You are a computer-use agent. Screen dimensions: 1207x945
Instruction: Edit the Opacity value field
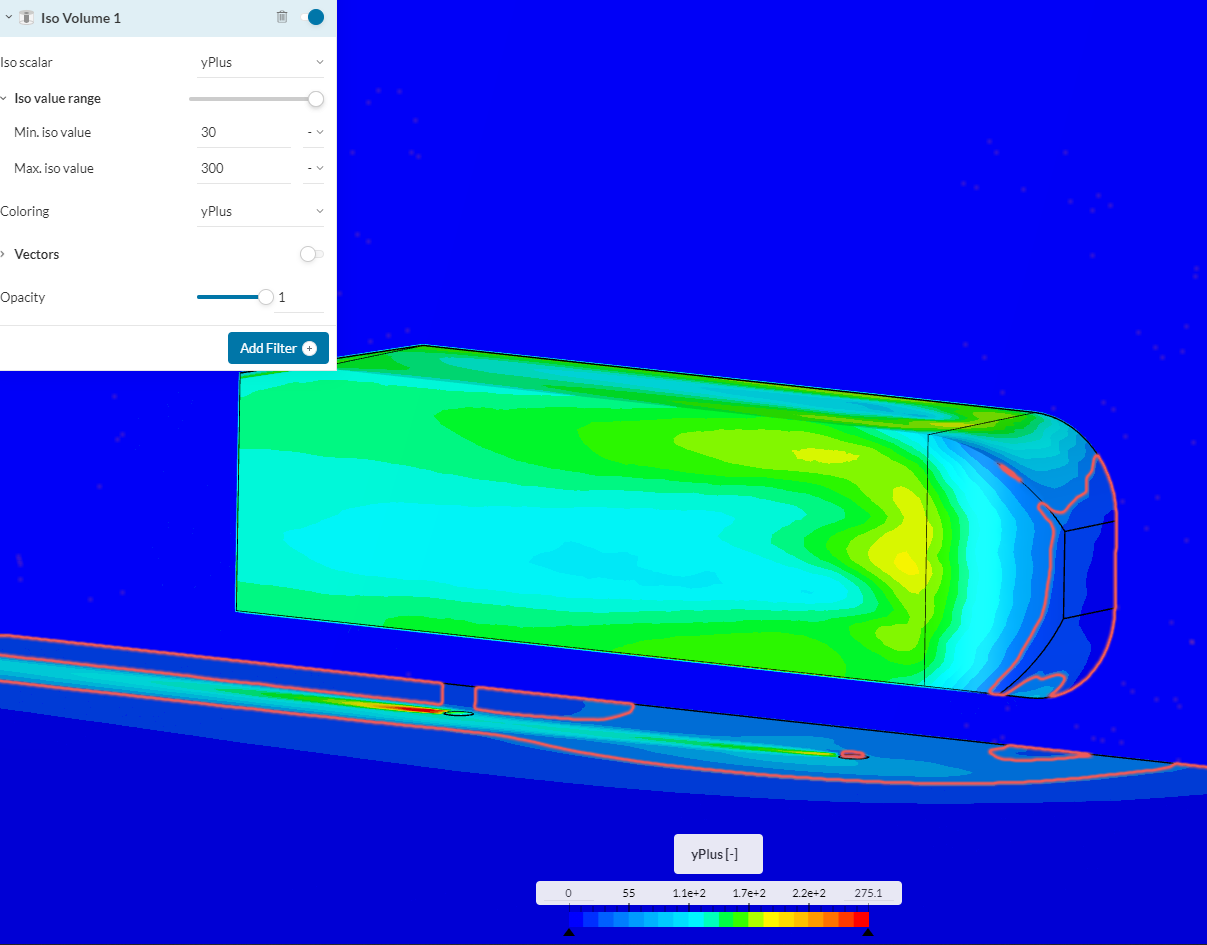(x=299, y=297)
